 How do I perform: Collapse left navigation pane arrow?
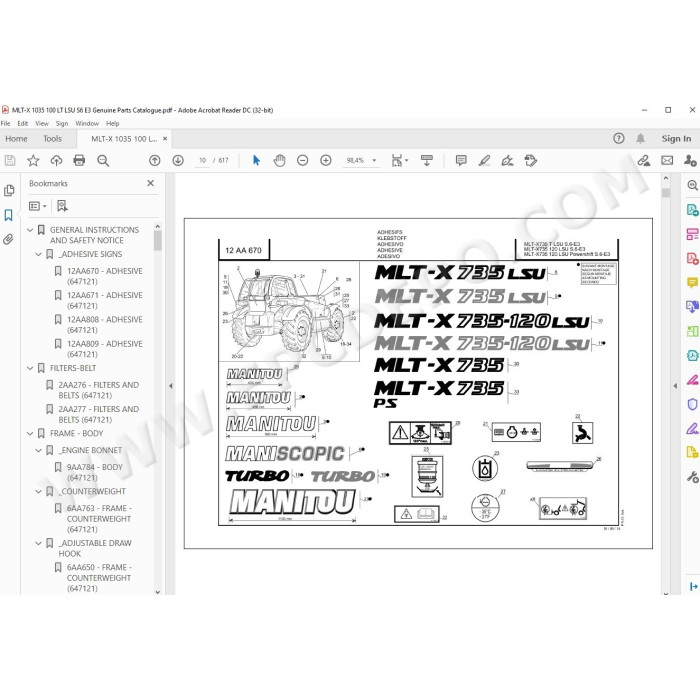pos(171,386)
